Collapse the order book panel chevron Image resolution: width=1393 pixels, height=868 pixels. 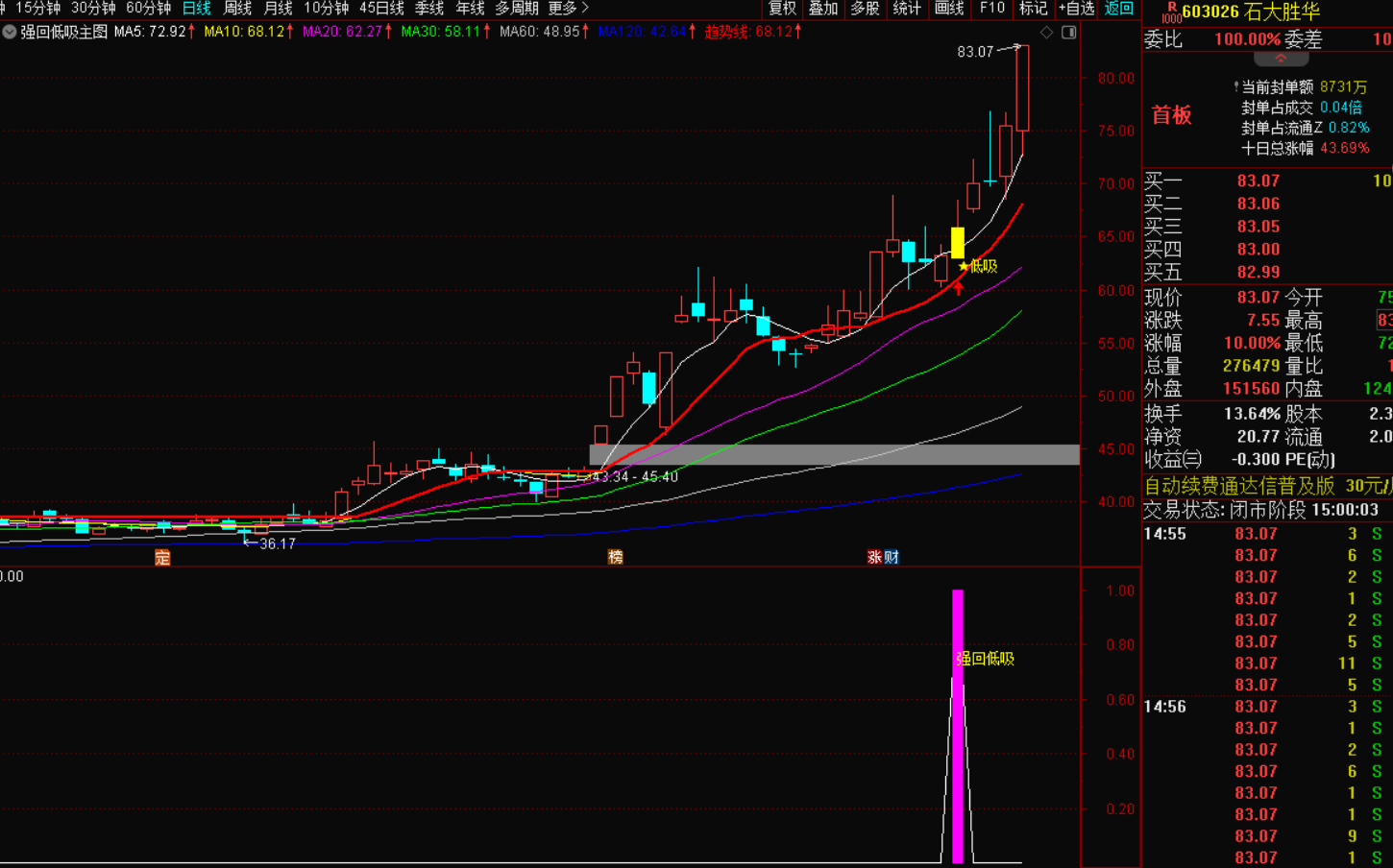[1281, 59]
